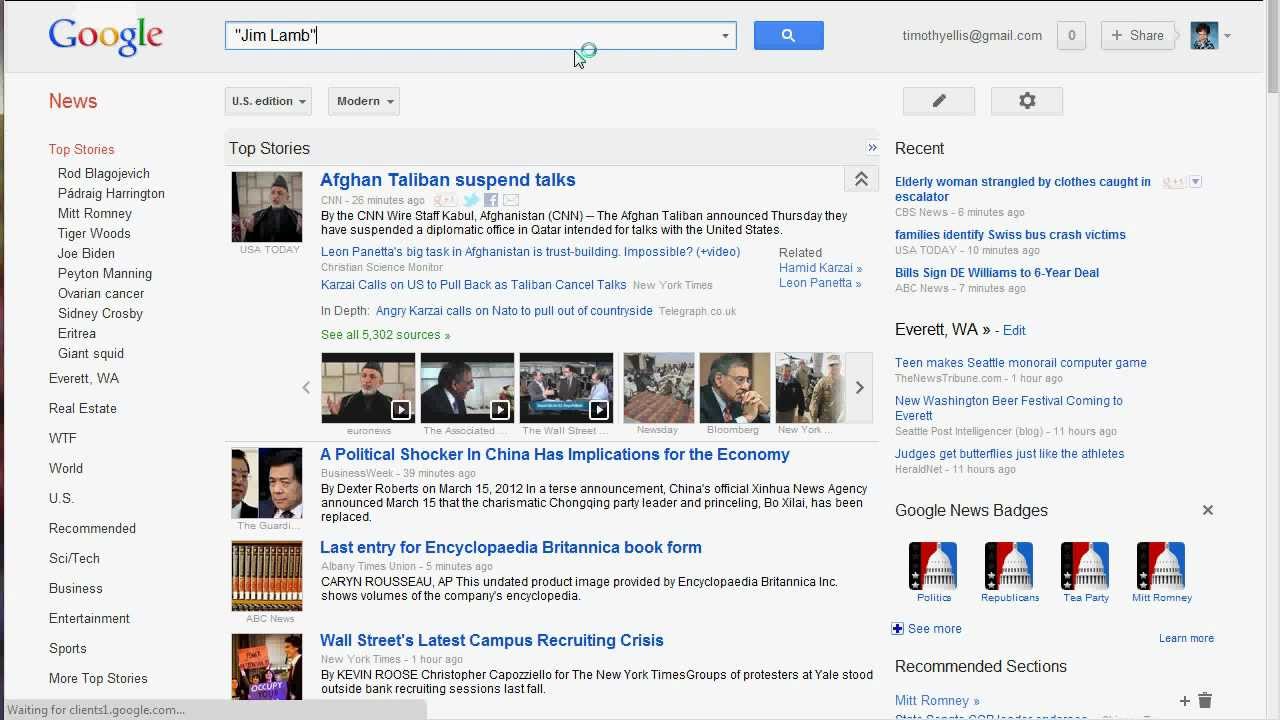Open the user profile avatar

tap(1204, 36)
